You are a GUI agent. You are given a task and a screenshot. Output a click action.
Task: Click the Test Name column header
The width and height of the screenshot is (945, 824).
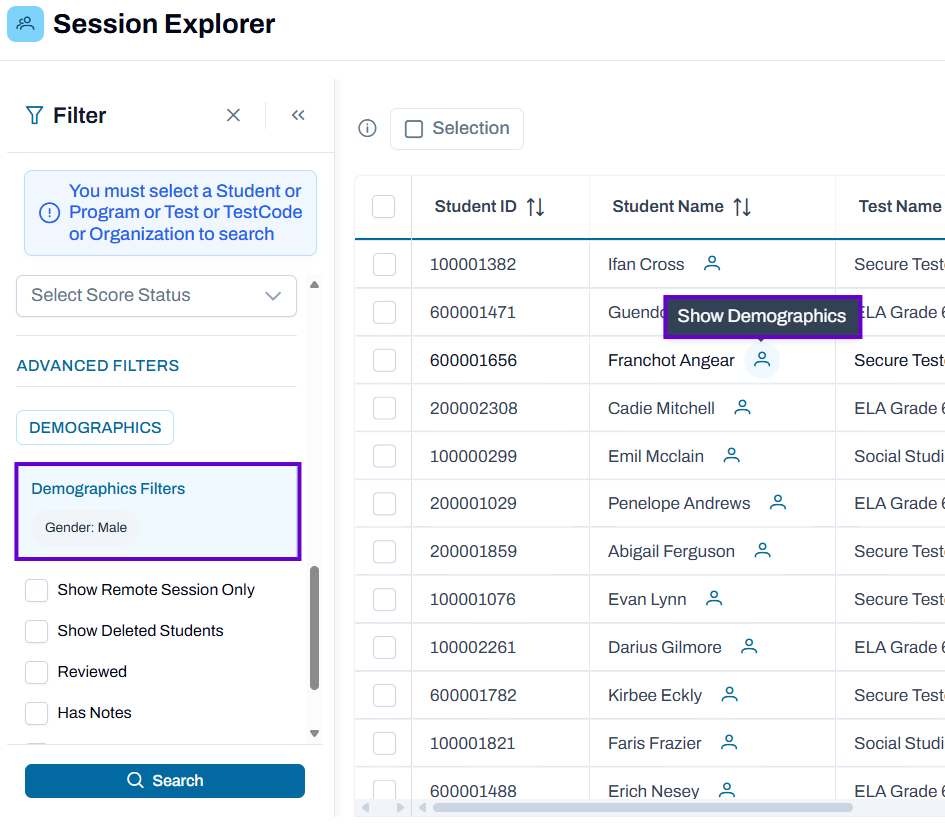point(900,206)
